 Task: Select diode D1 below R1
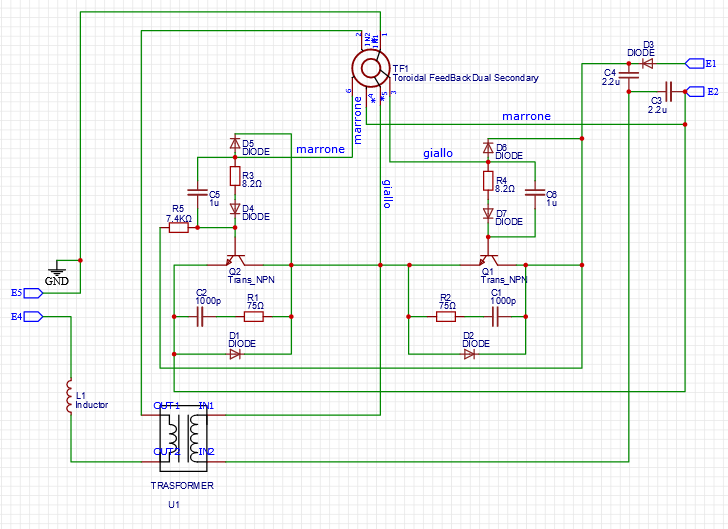(x=235, y=354)
